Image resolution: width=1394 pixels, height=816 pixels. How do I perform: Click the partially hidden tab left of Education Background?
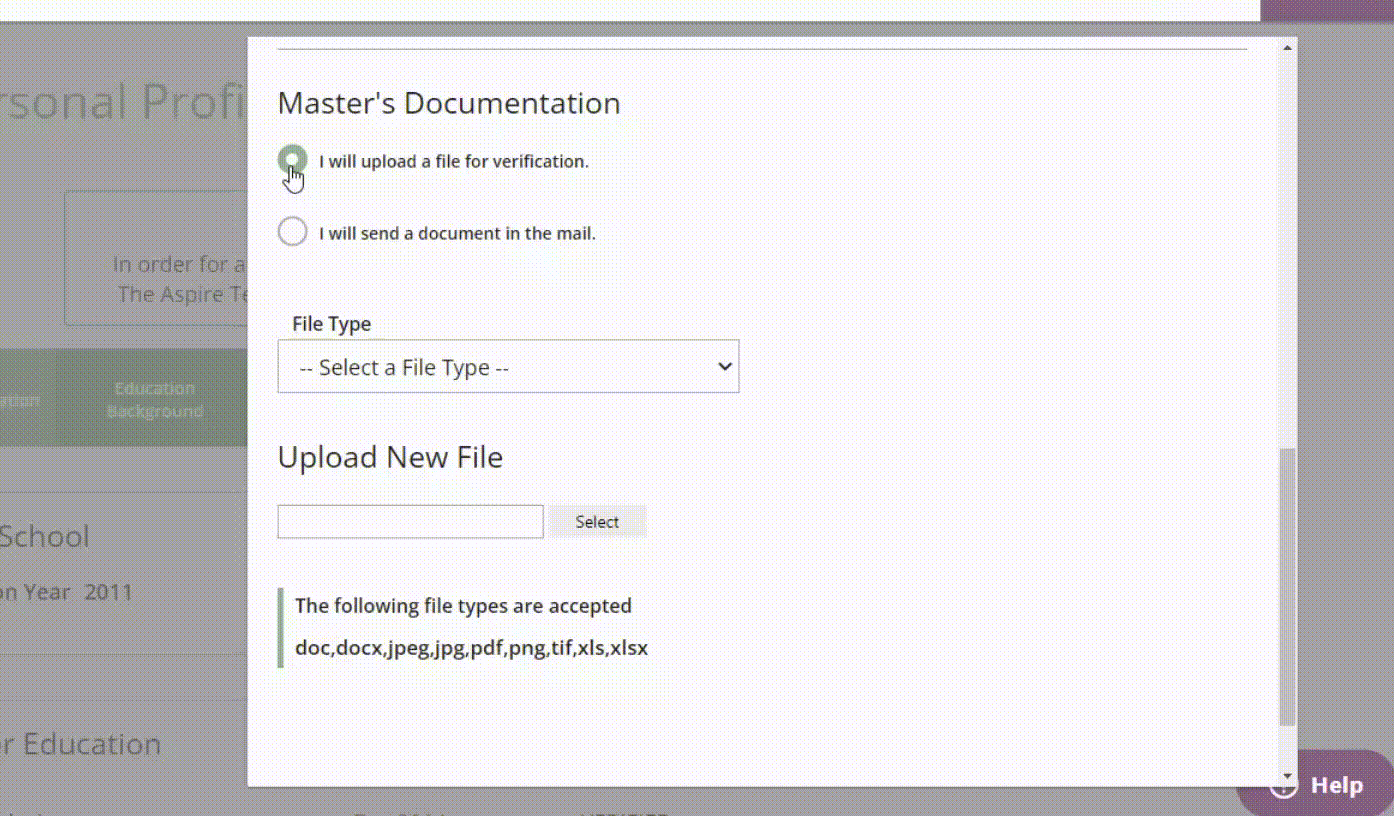(x=20, y=400)
